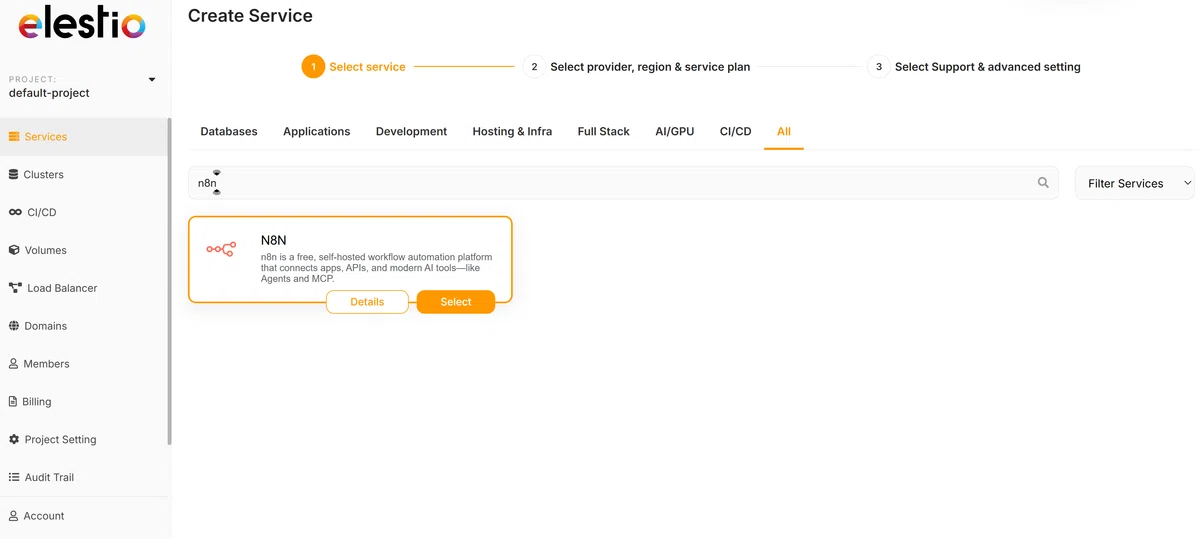Open the Filter Services dropdown
Image resolution: width=1200 pixels, height=539 pixels.
(x=1134, y=183)
